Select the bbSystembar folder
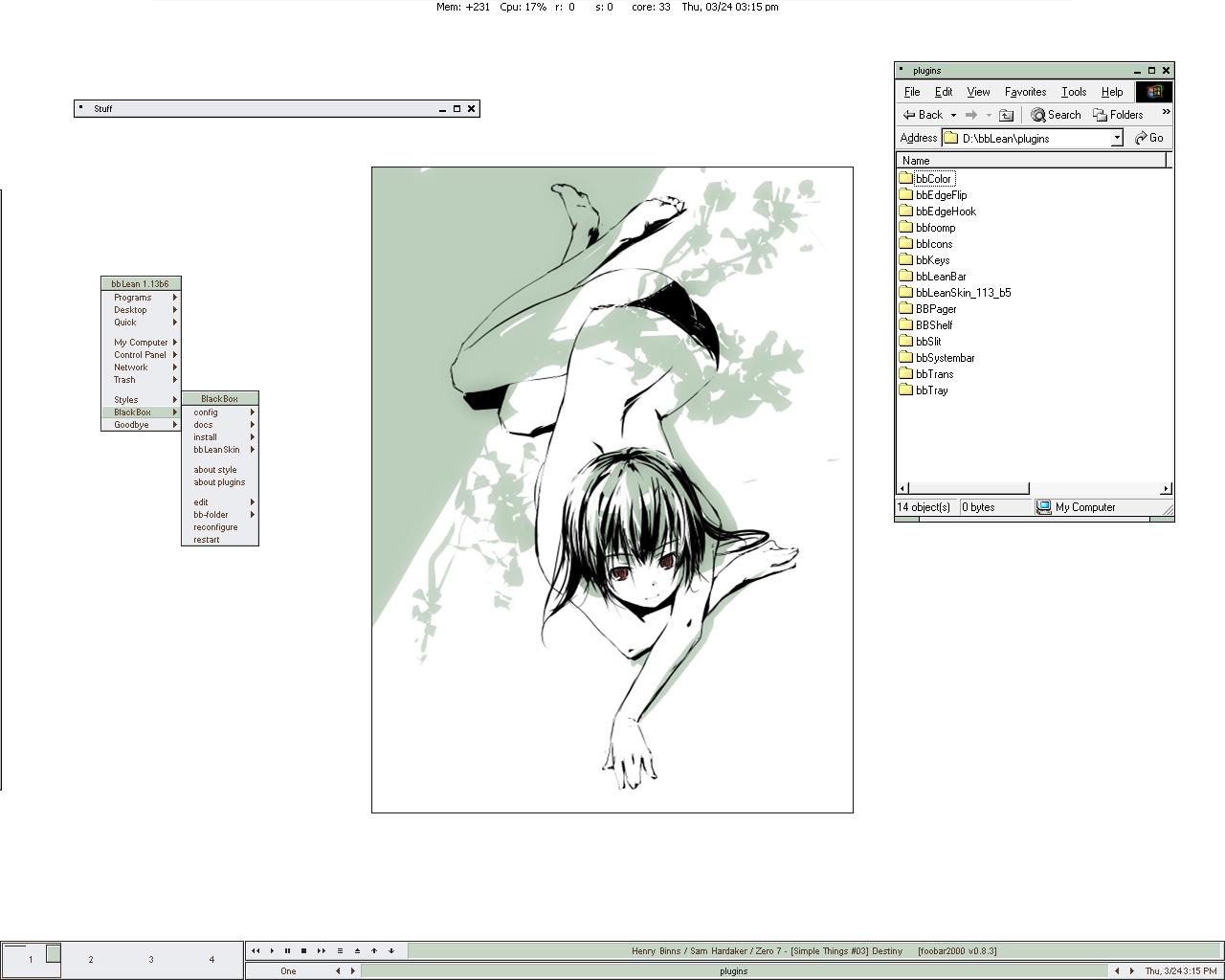 pyautogui.click(x=937, y=358)
